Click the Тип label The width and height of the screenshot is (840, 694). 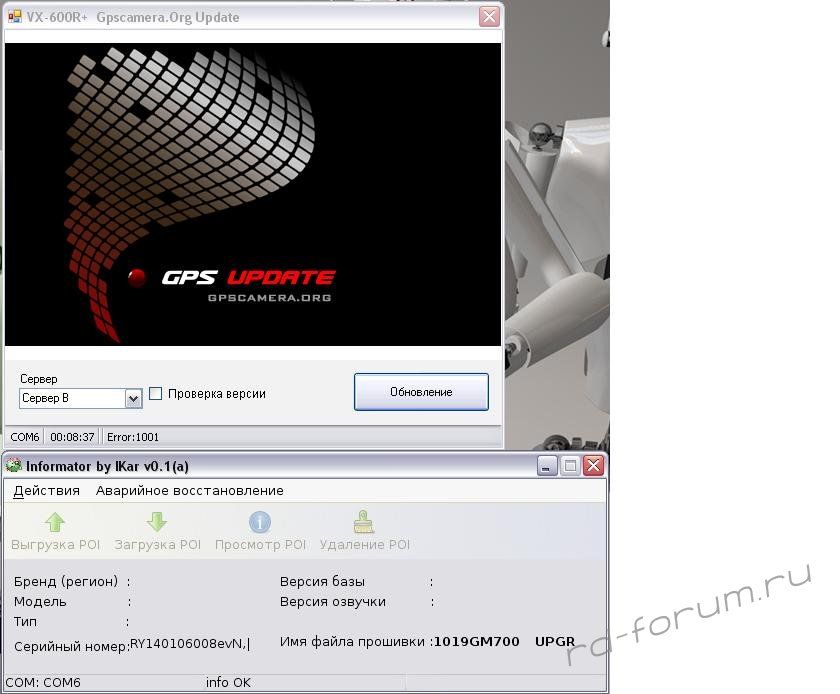25,621
